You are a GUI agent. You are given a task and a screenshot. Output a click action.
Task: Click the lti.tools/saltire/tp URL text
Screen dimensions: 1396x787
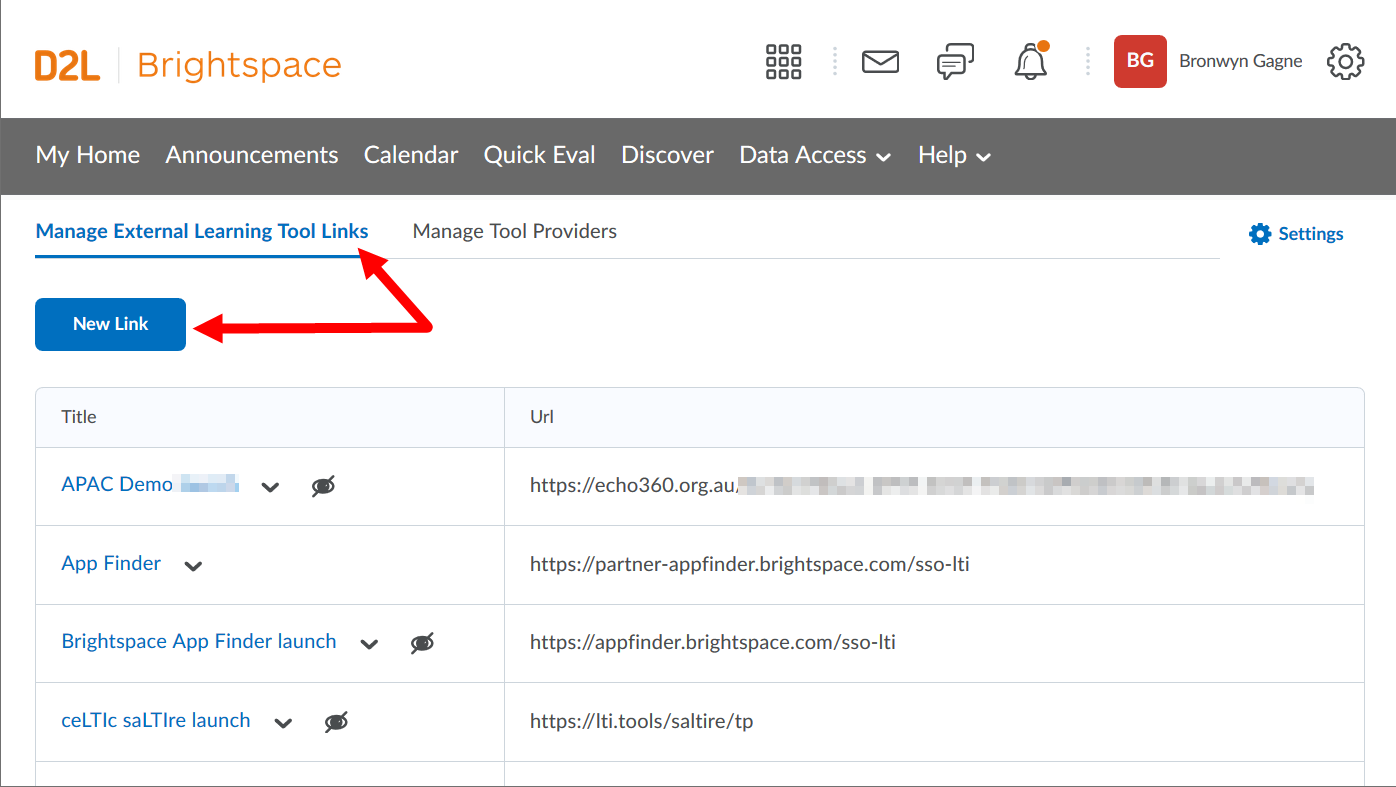pos(642,721)
